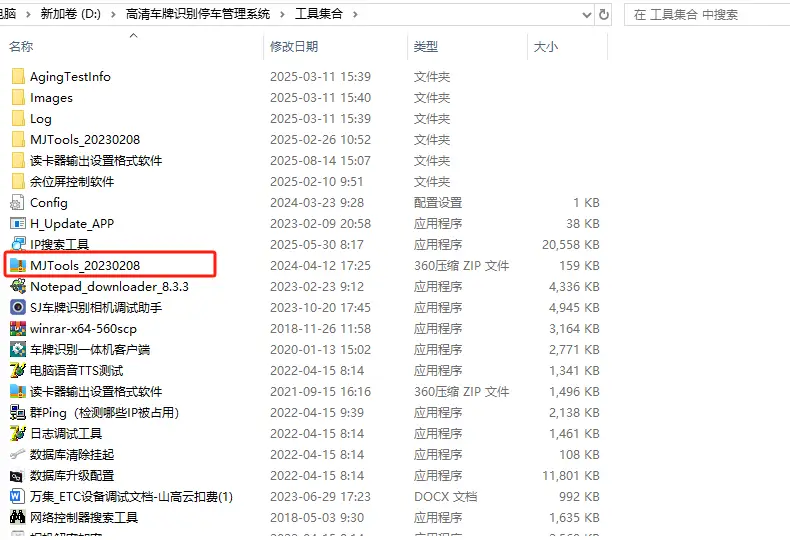
Task: Click the 余位屏控制软件 folder icon
Action: (18, 182)
